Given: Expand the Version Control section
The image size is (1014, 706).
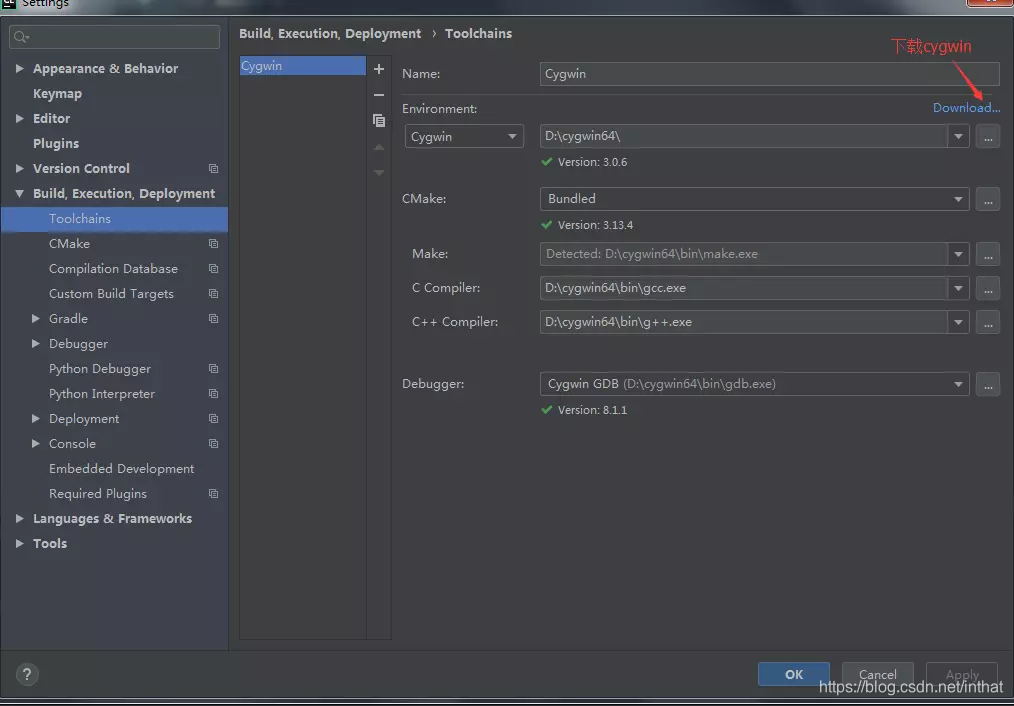Looking at the screenshot, I should (x=19, y=168).
